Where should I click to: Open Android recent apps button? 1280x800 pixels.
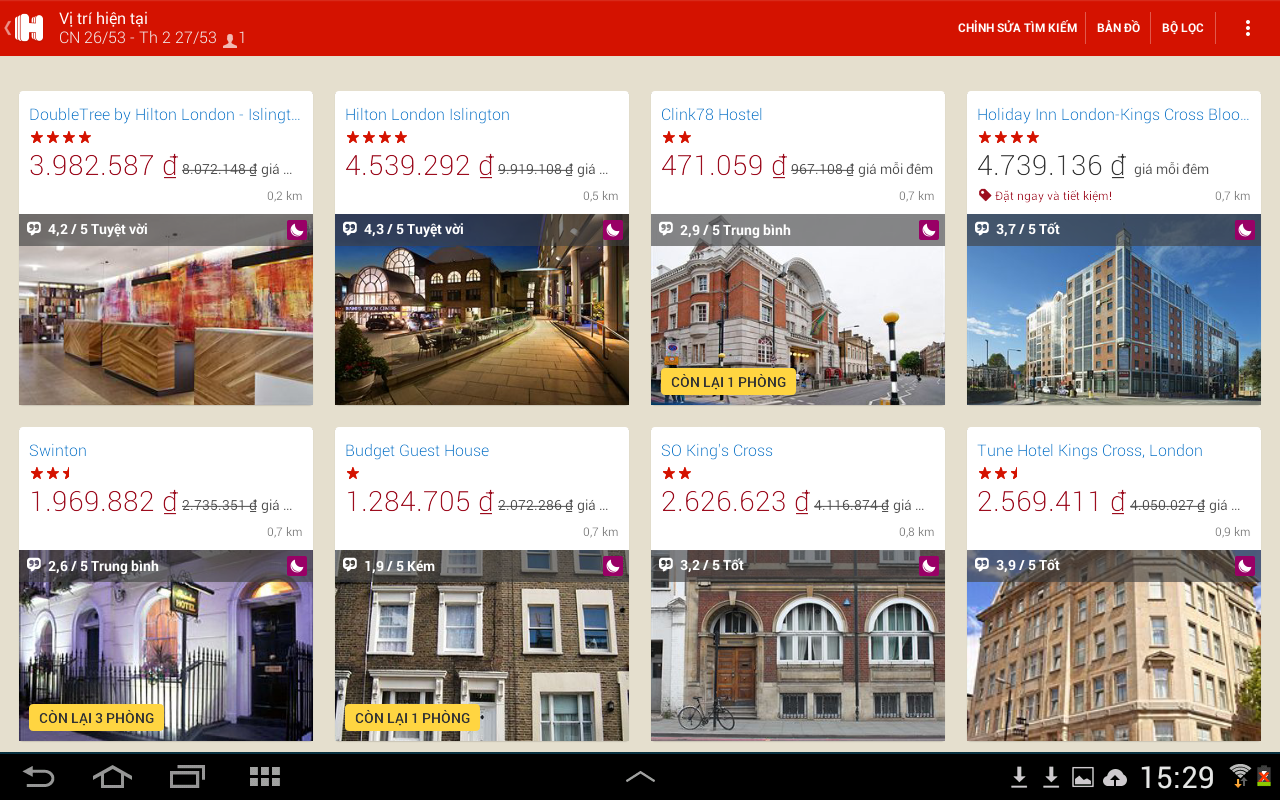click(187, 777)
